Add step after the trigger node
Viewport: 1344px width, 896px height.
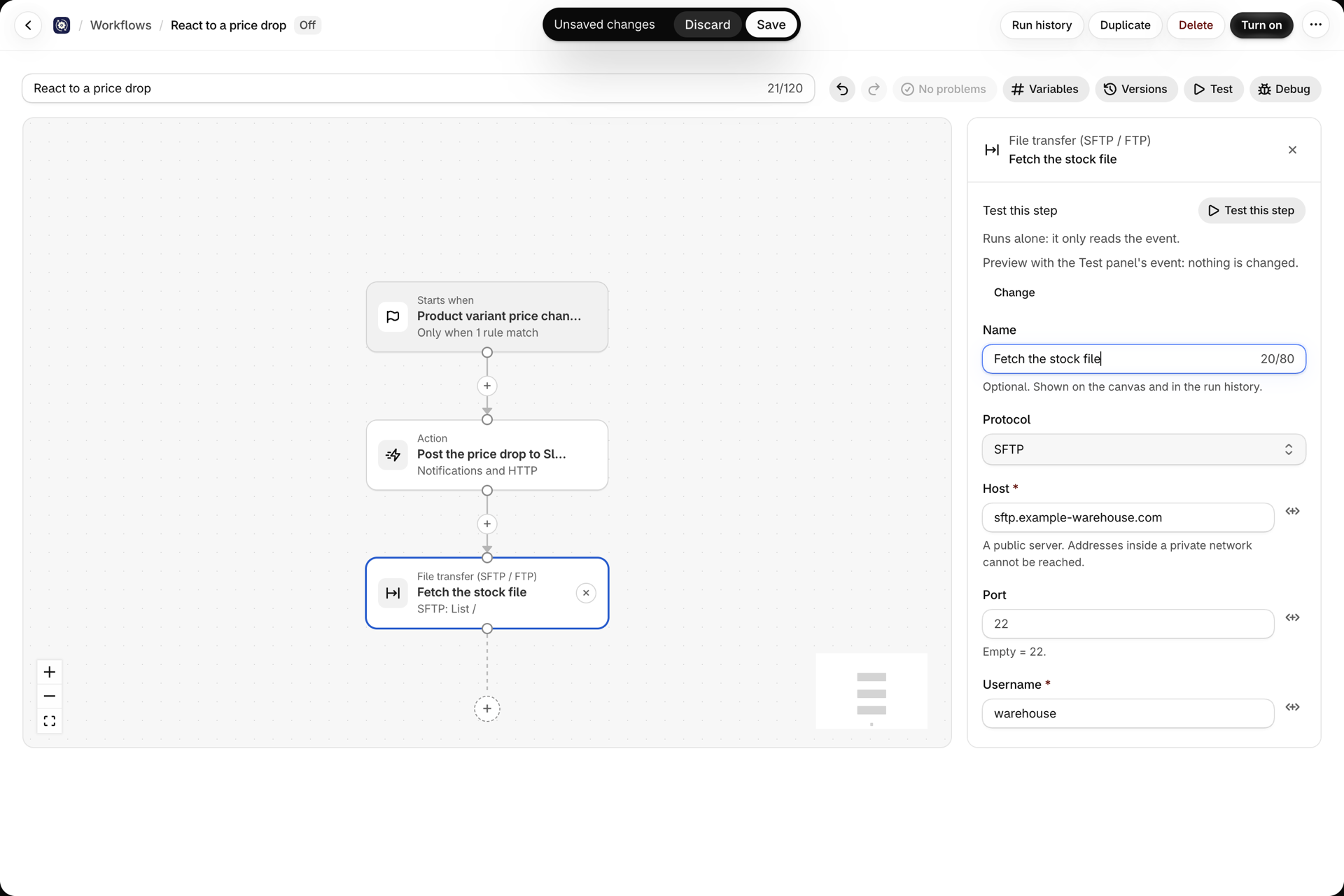(487, 386)
